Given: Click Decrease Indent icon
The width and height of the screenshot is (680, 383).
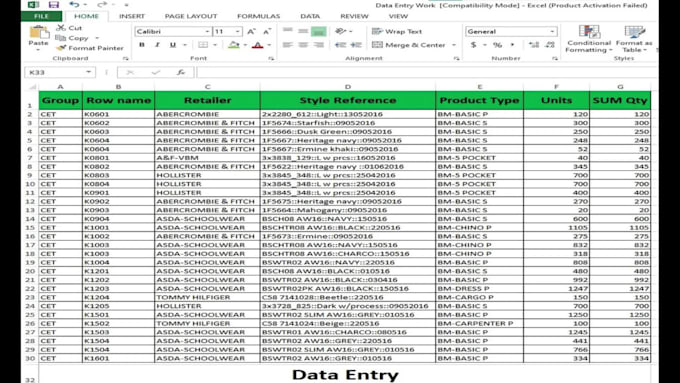Looking at the screenshot, I should (340, 45).
